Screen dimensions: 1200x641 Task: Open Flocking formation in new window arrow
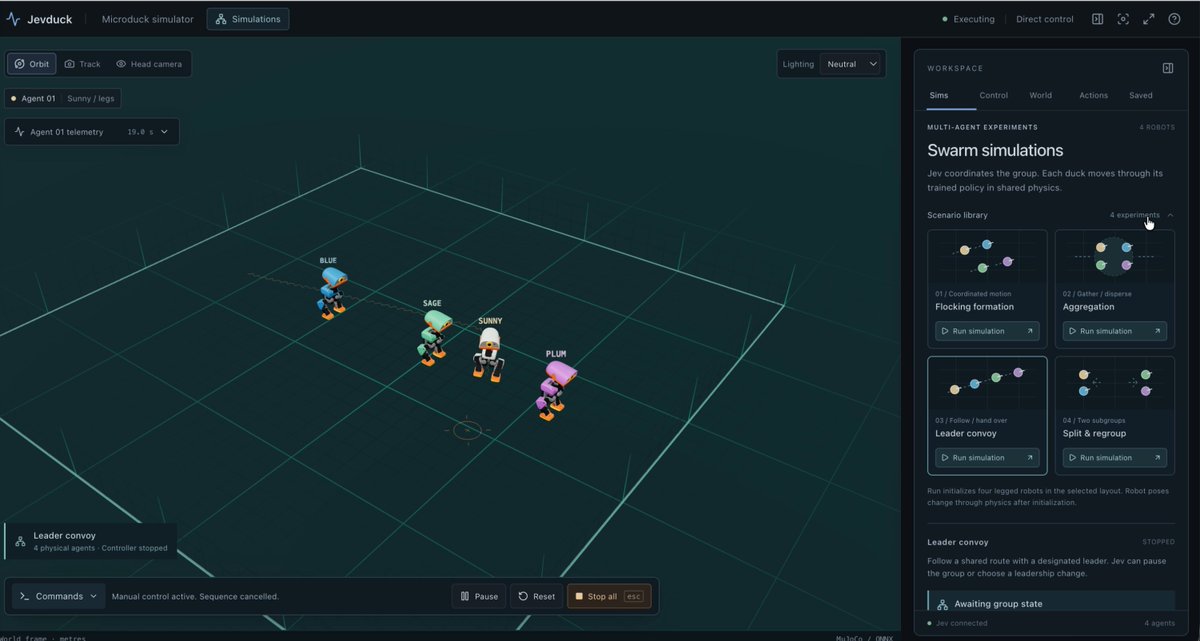tap(1029, 331)
